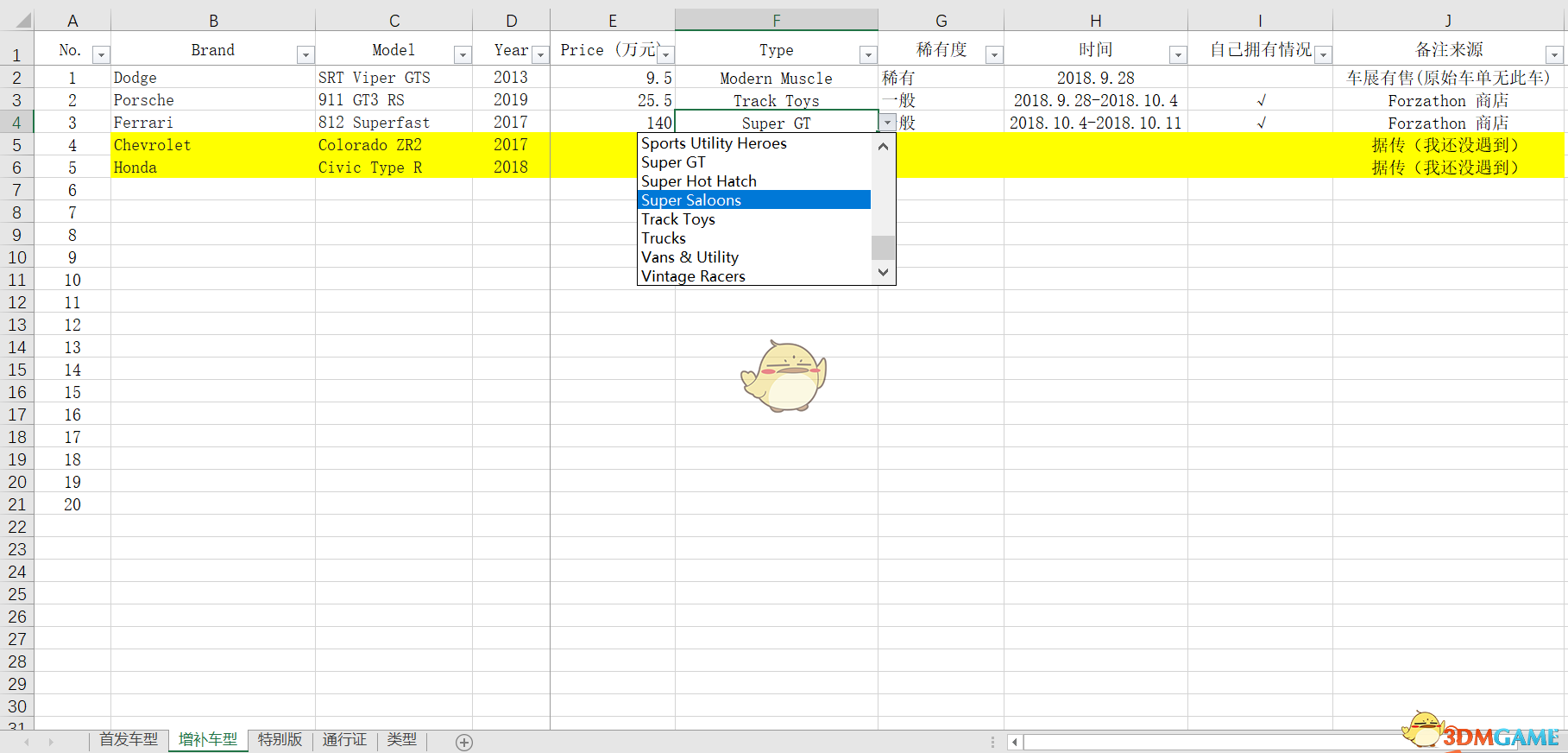
Task: Choose Sports Utility Heroes from the list
Action: tap(754, 143)
